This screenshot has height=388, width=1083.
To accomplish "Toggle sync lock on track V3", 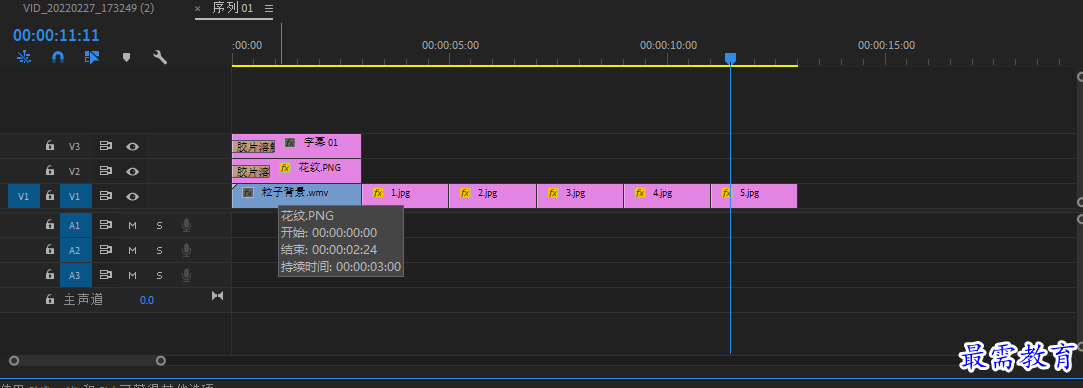I will 106,146.
